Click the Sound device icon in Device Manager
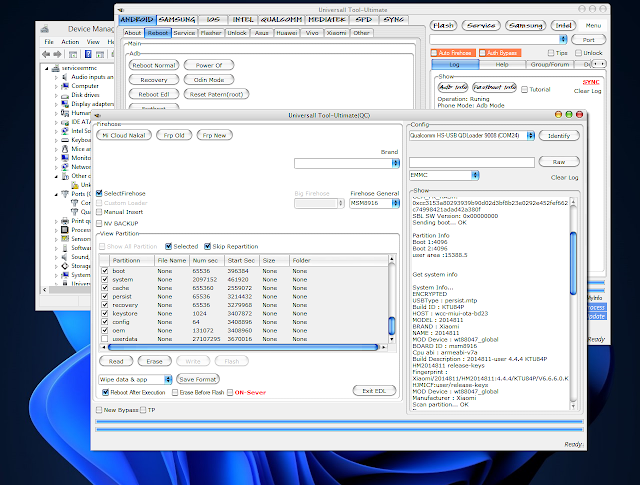 (64, 257)
